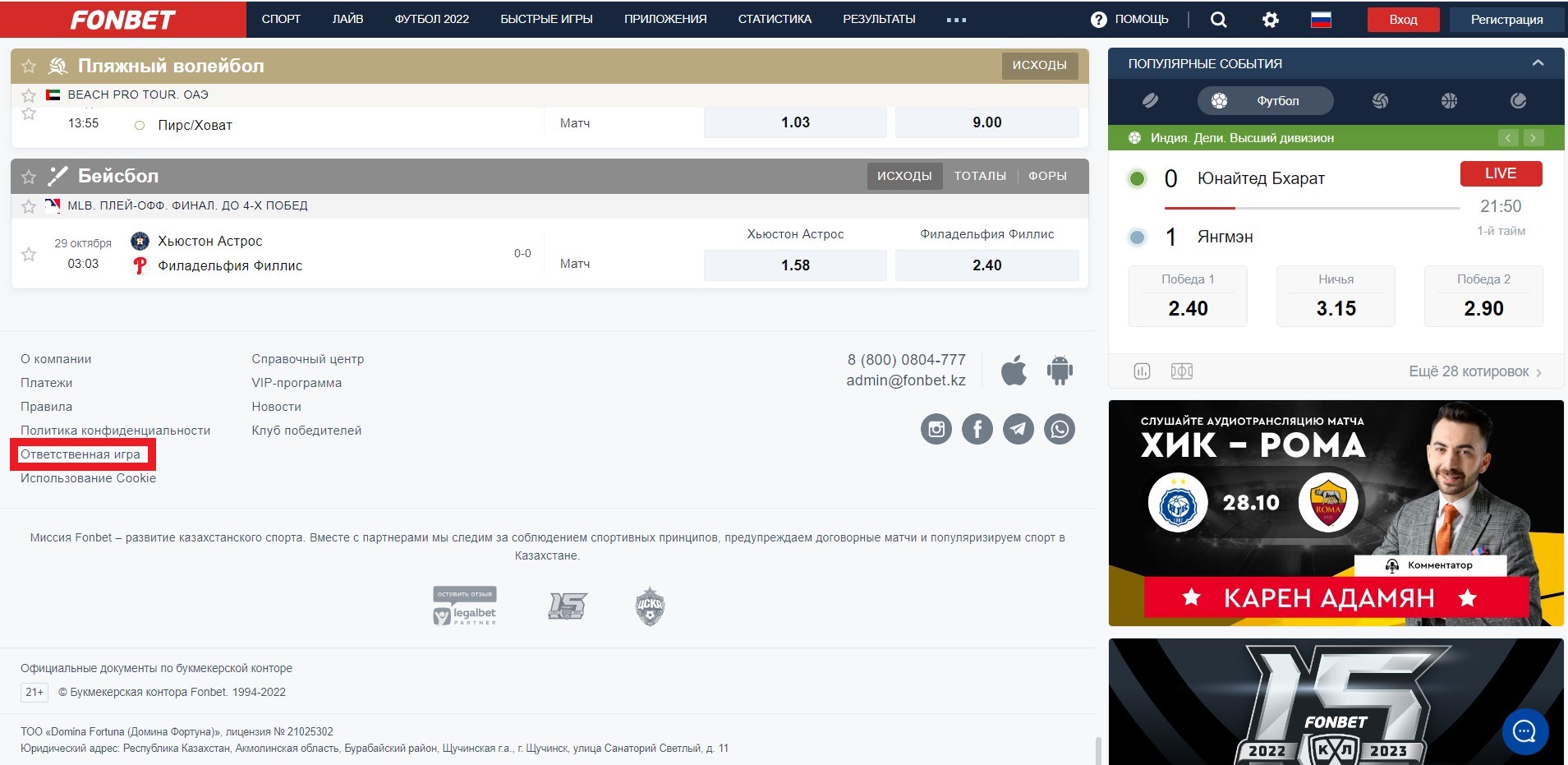Image resolution: width=1568 pixels, height=765 pixels.
Task: Expand Ещё 28 котировок link
Action: (1475, 371)
